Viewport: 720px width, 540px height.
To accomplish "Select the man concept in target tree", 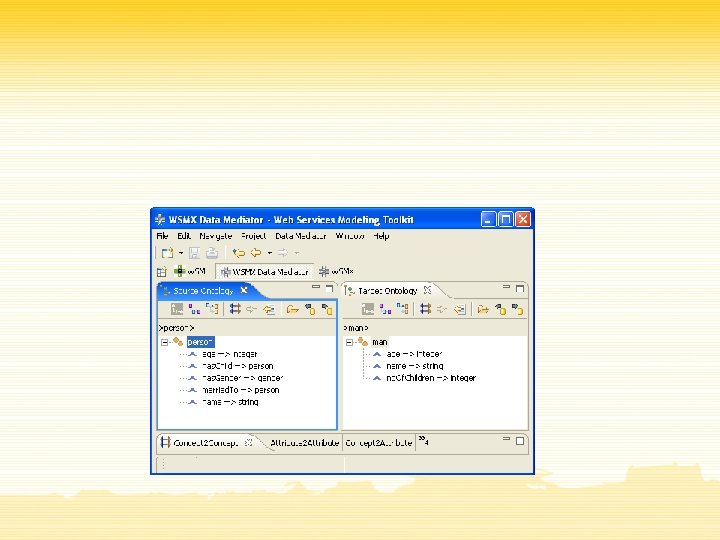I will pyautogui.click(x=379, y=342).
